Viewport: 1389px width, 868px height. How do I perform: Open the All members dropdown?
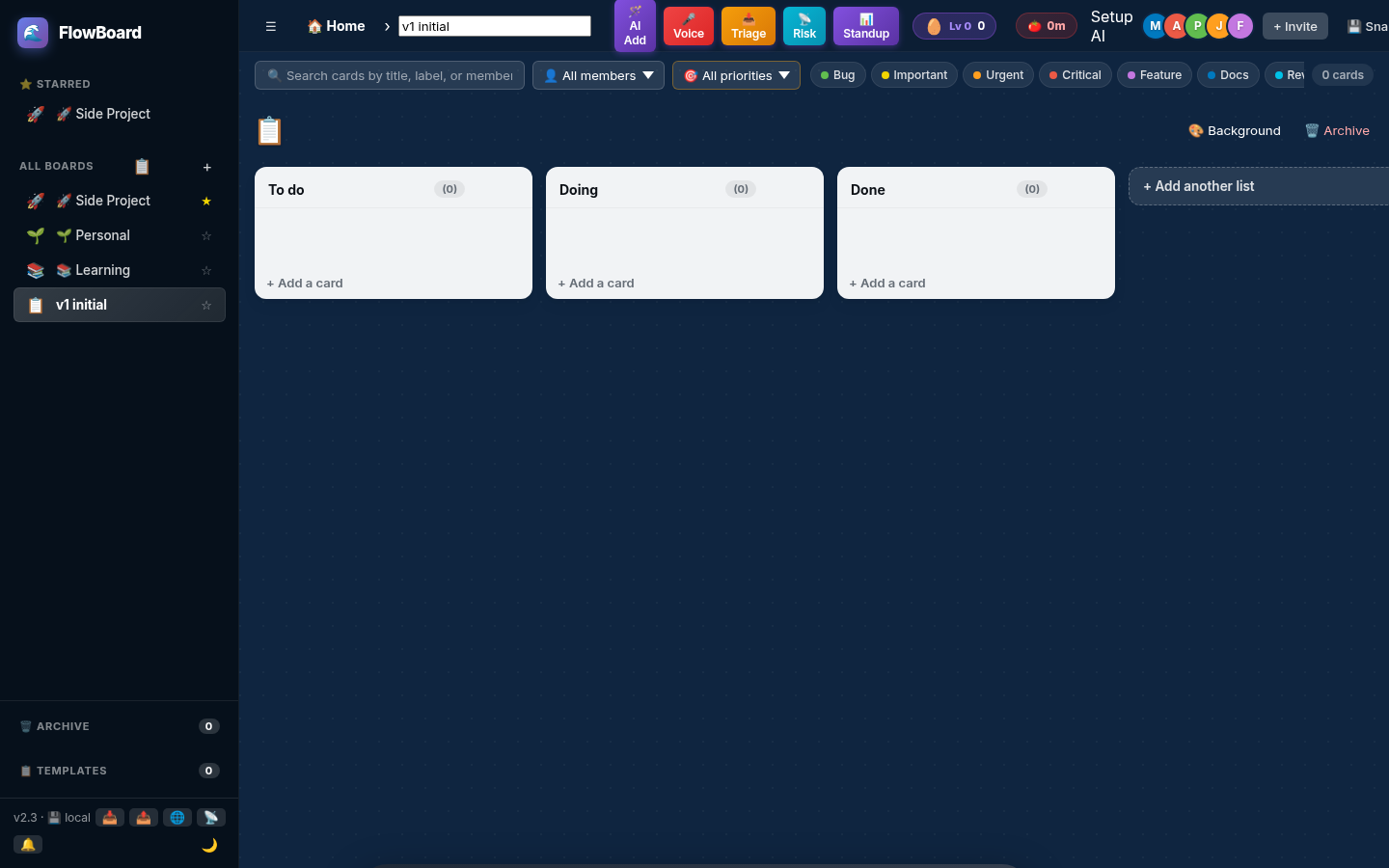(x=598, y=75)
